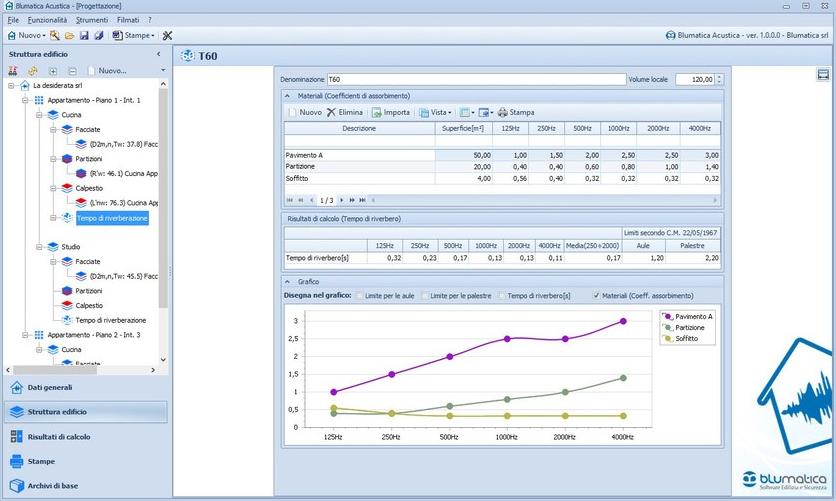836x501 pixels.
Task: Open the Vista dropdown in materials toolbar
Action: click(435, 113)
